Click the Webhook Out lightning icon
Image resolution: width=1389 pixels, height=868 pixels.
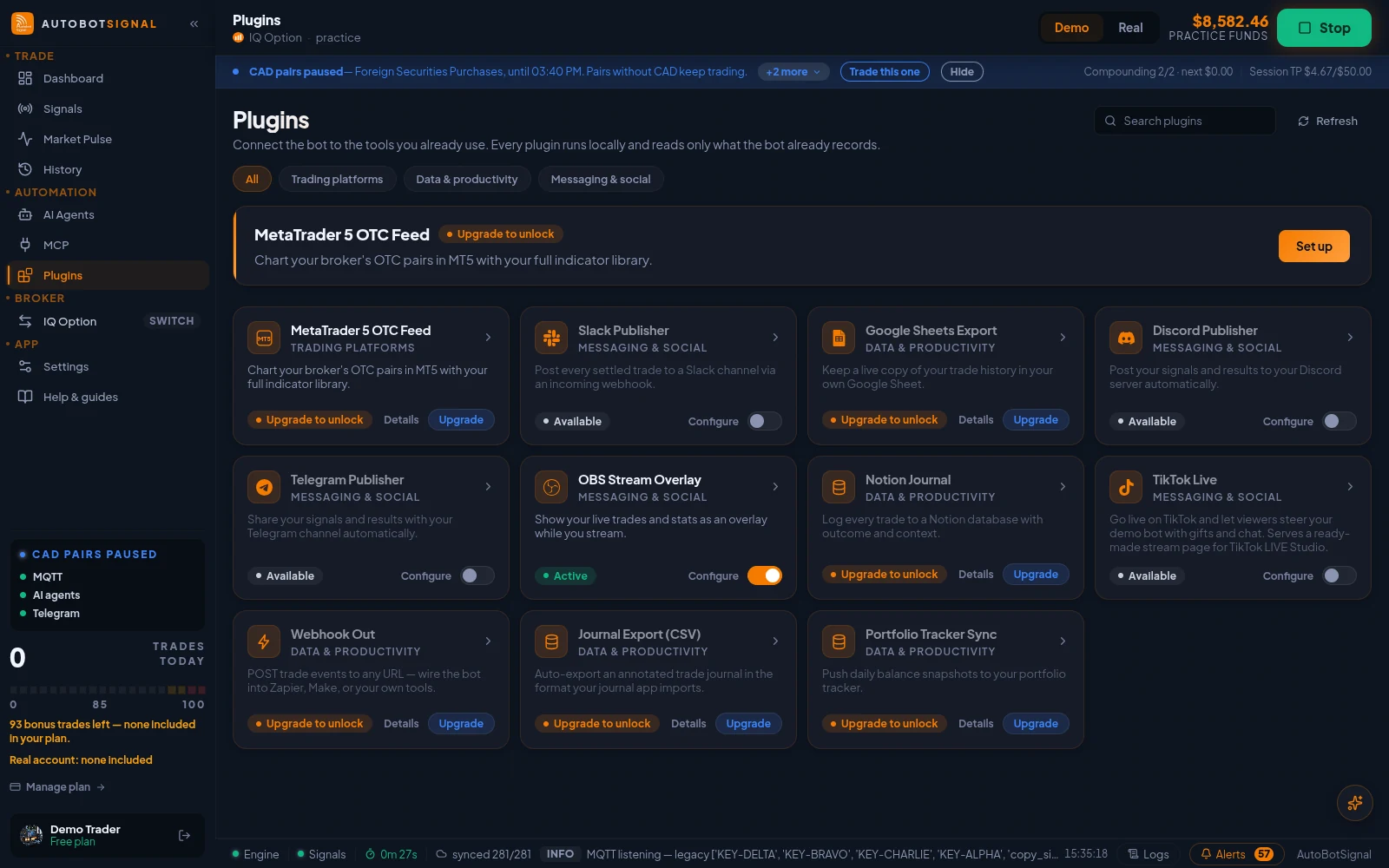[264, 641]
